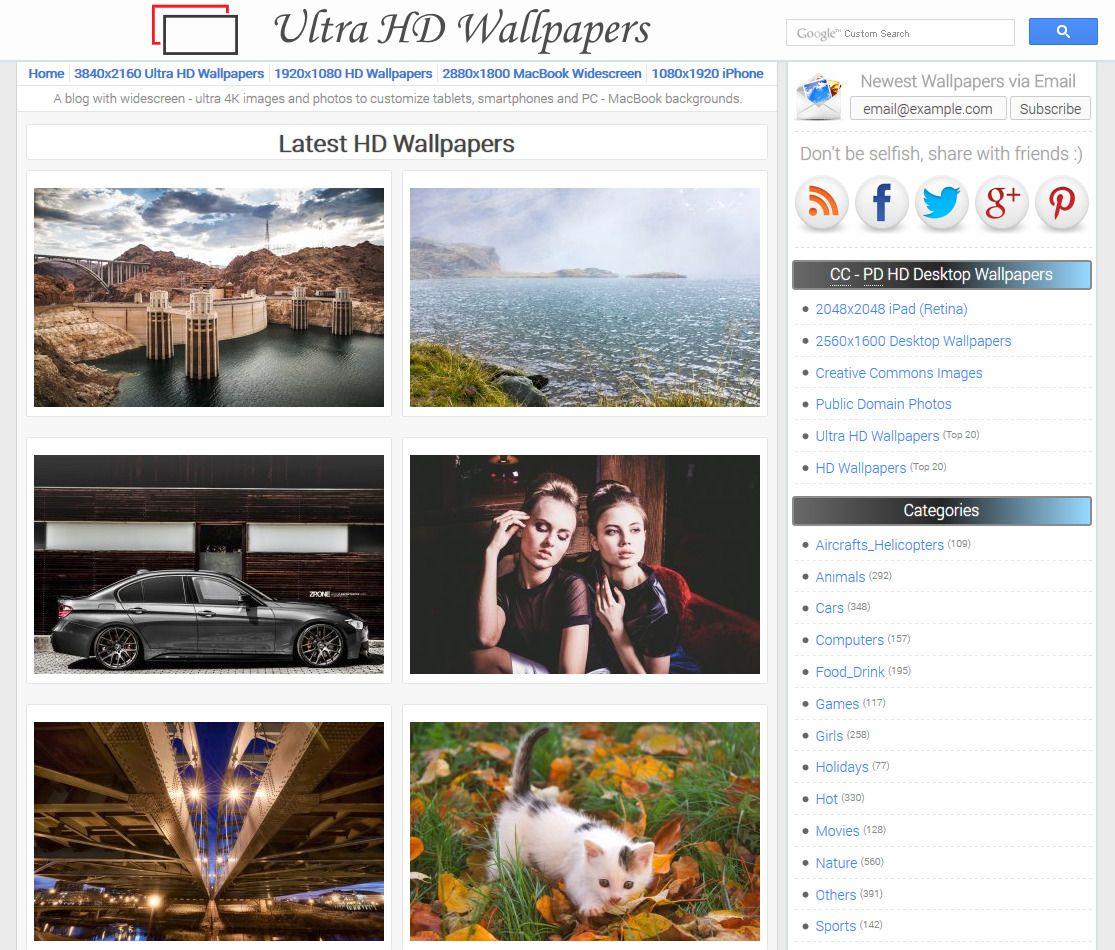Viewport: 1115px width, 950px height.
Task: Browse the Nature category link
Action: pyautogui.click(x=836, y=863)
